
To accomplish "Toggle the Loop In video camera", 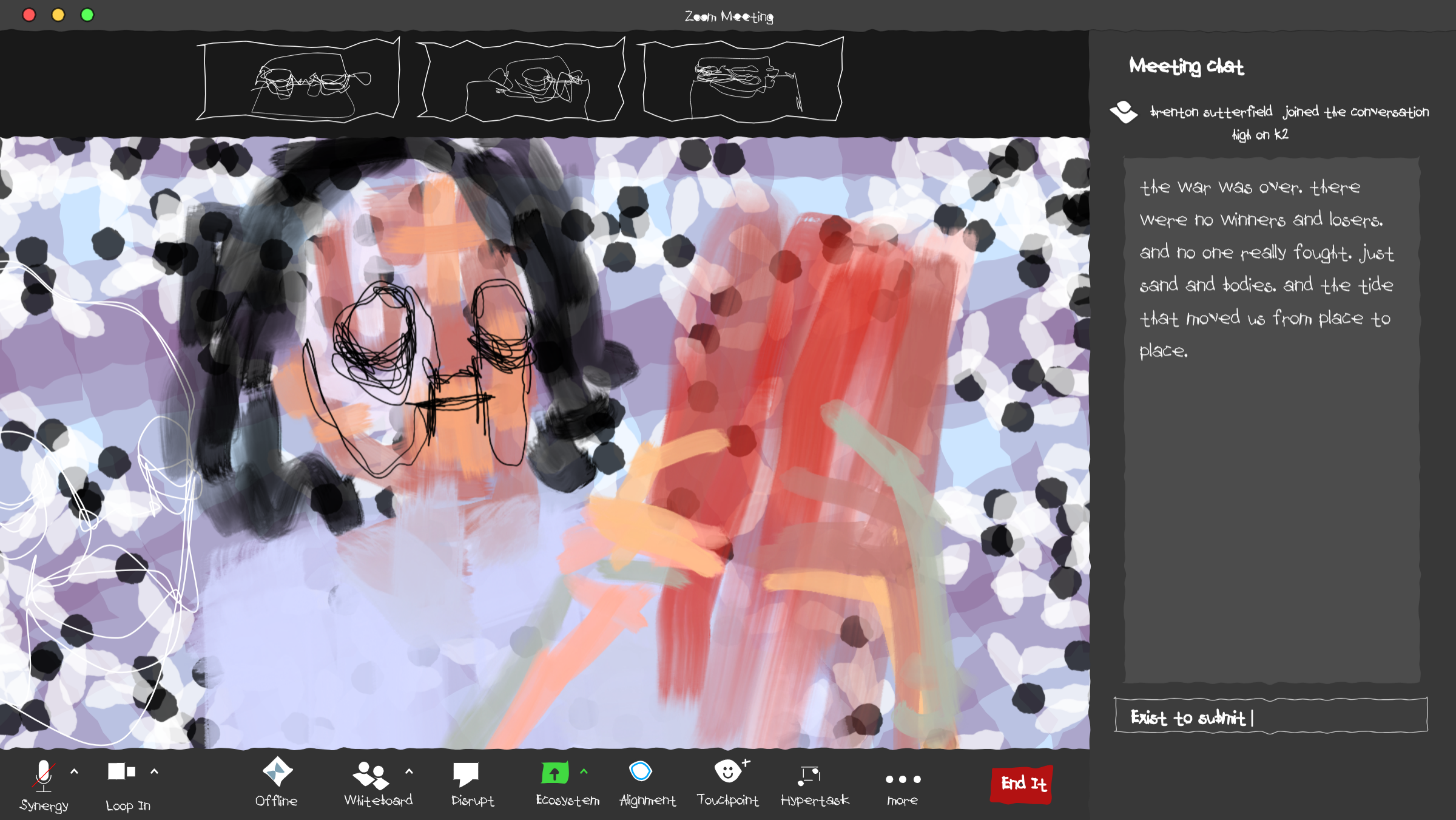I will pyautogui.click(x=121, y=771).
